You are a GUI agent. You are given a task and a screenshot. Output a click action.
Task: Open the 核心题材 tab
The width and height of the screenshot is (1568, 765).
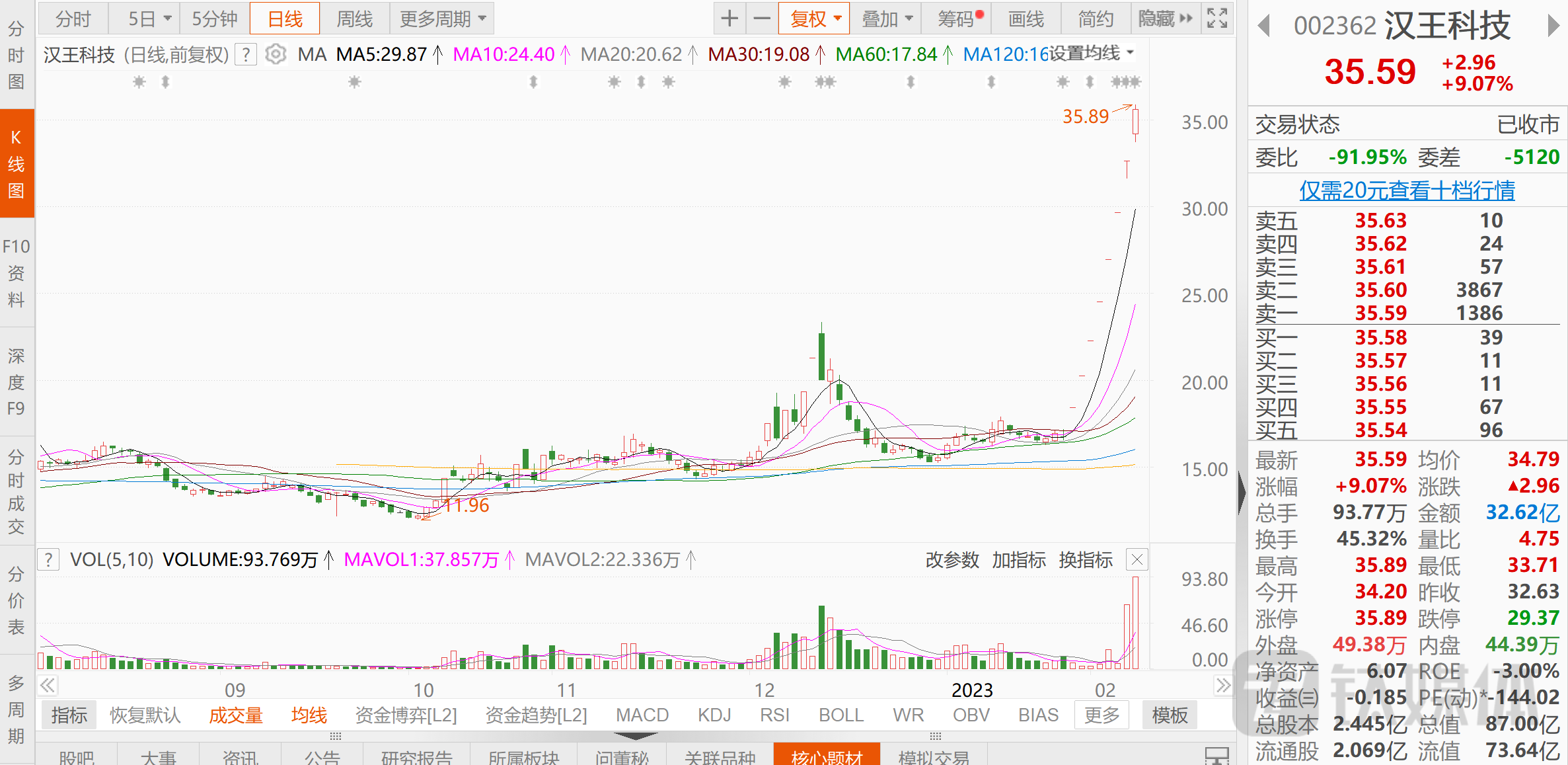point(827,756)
